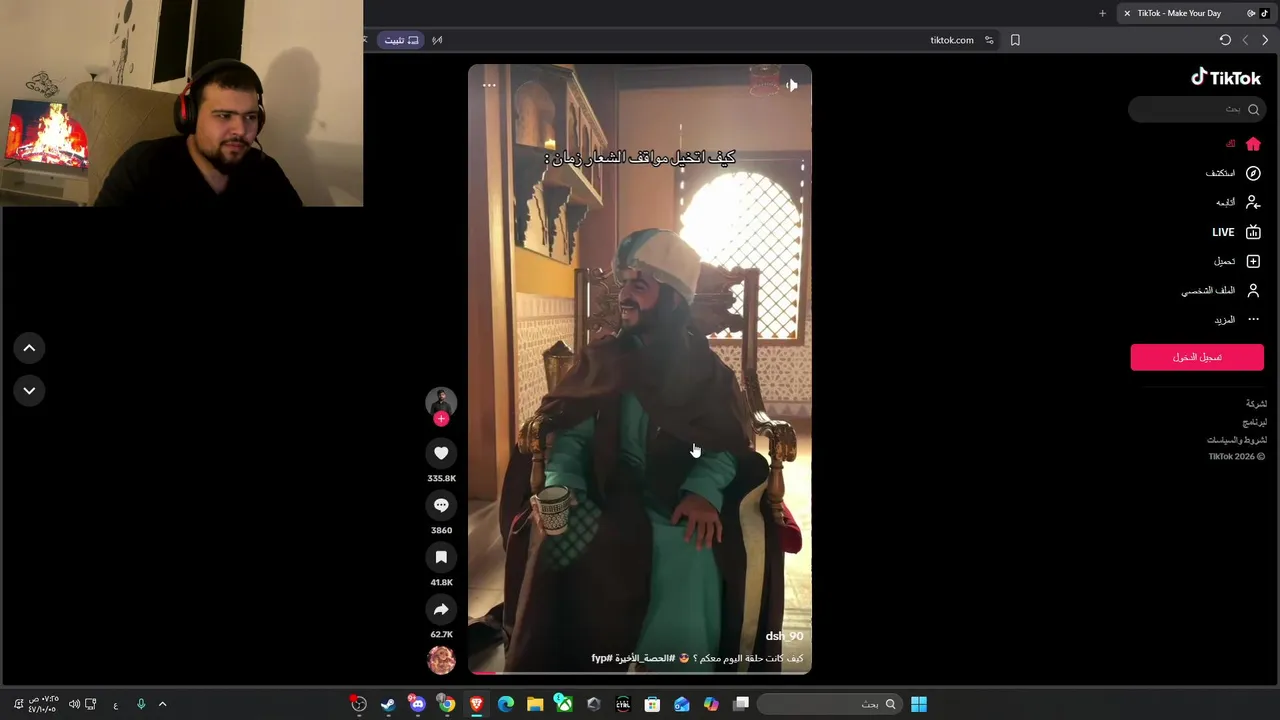
Task: Like the video with heart icon
Action: [x=441, y=453]
